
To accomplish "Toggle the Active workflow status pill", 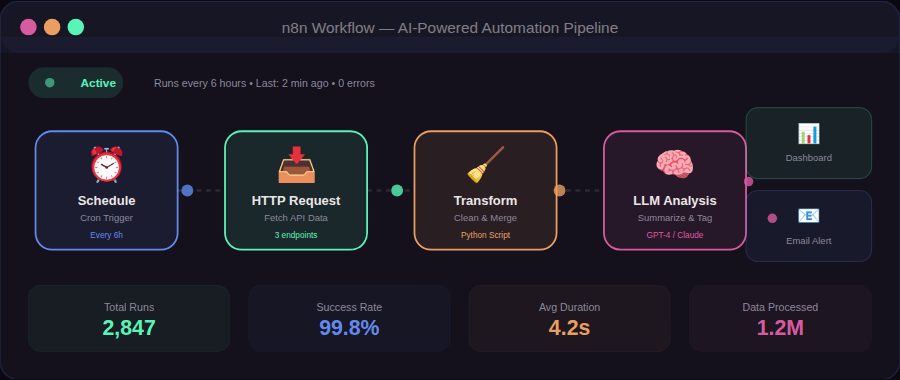I will pos(76,83).
